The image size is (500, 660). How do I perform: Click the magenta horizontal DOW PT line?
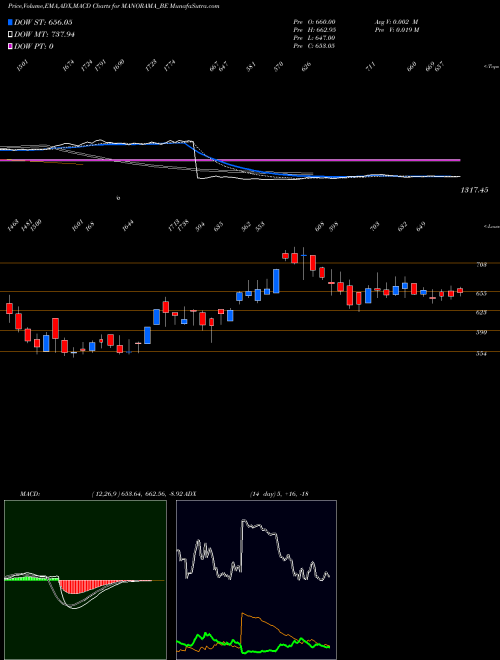[x=230, y=160]
